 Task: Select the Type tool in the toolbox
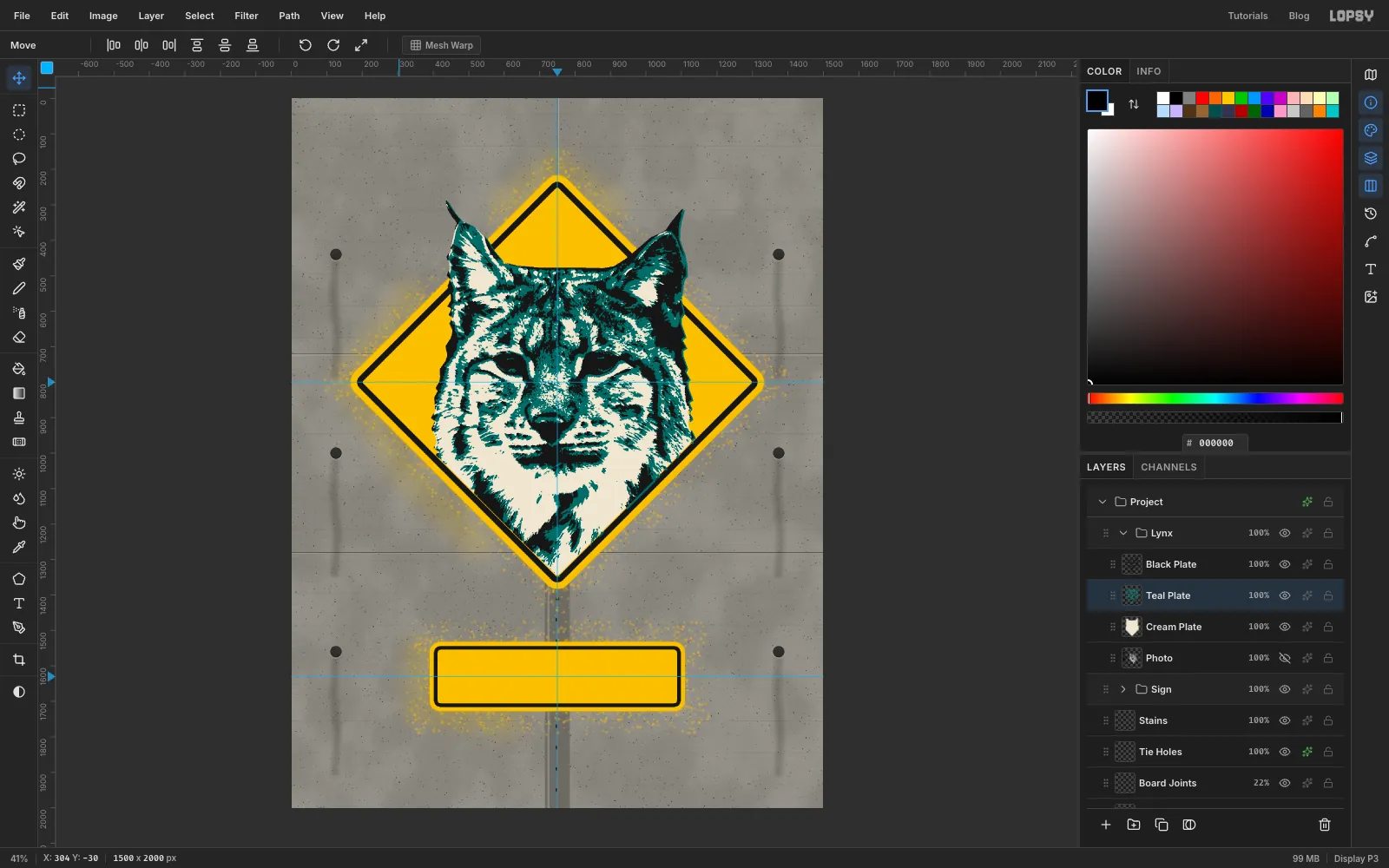click(19, 603)
